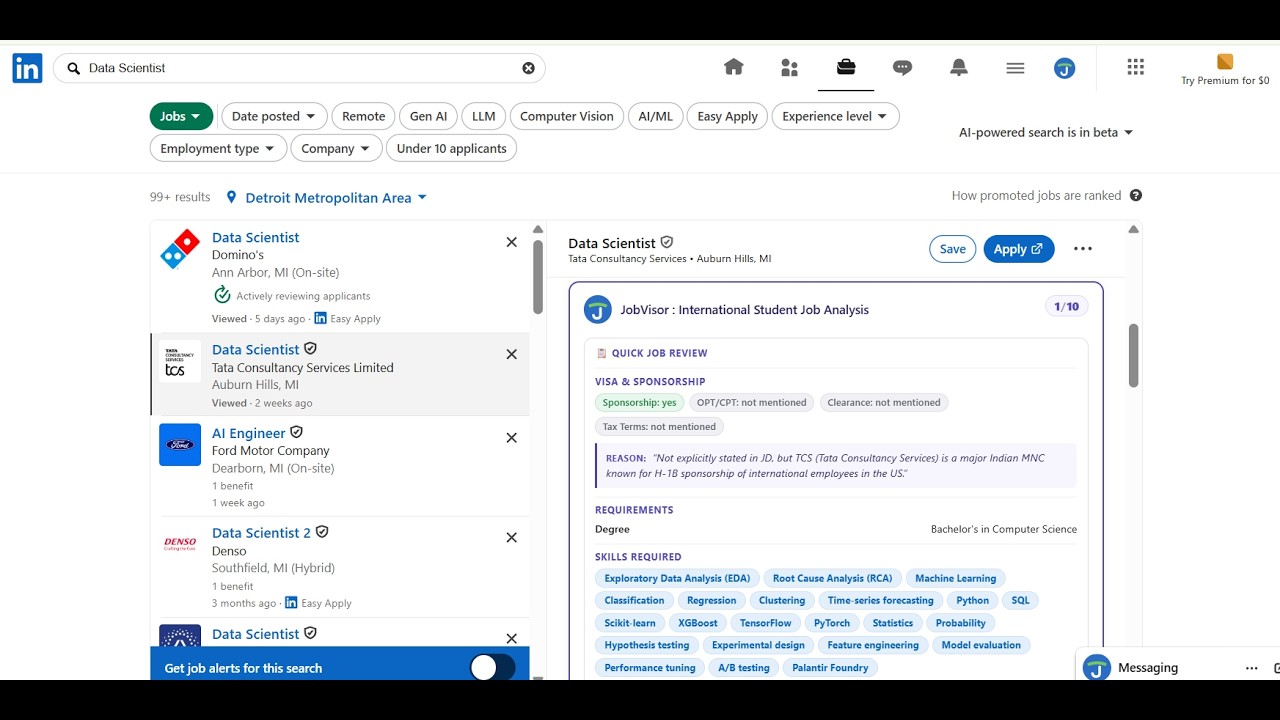Toggle the Computer Vision filter
This screenshot has height=720, width=1280.
coord(567,116)
